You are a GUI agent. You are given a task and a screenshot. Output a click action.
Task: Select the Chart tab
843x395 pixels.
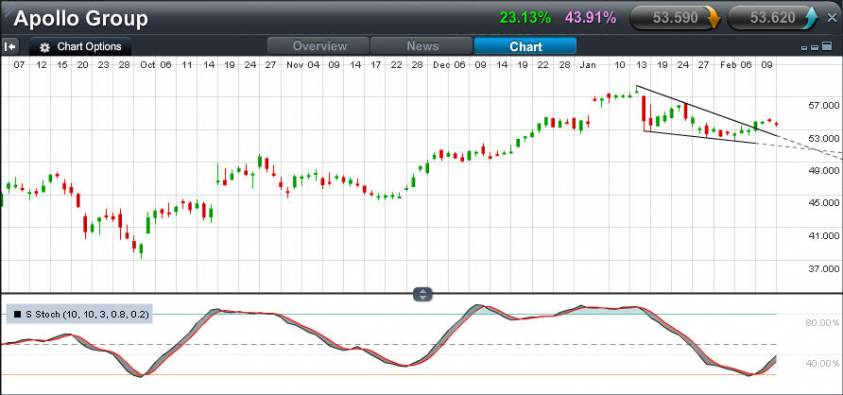pyautogui.click(x=525, y=46)
